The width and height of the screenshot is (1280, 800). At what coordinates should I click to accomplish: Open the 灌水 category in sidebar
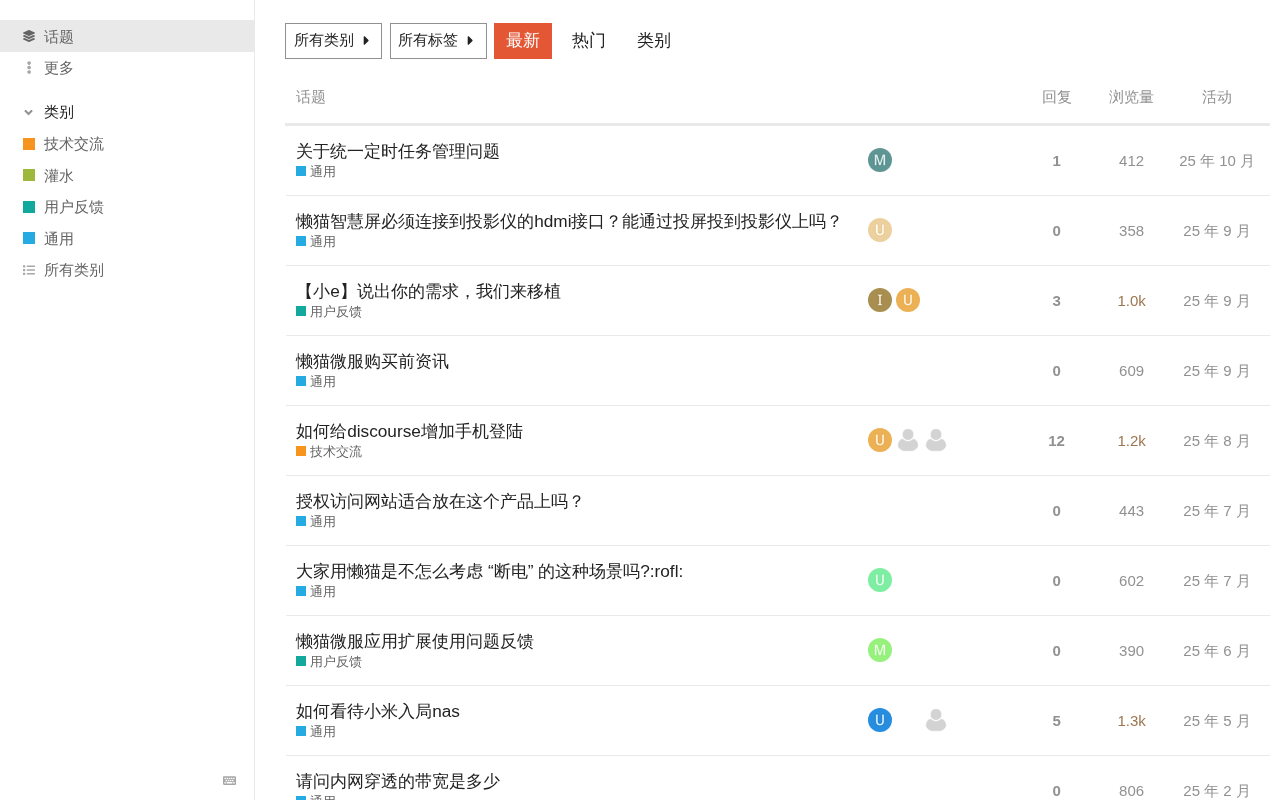tap(59, 176)
